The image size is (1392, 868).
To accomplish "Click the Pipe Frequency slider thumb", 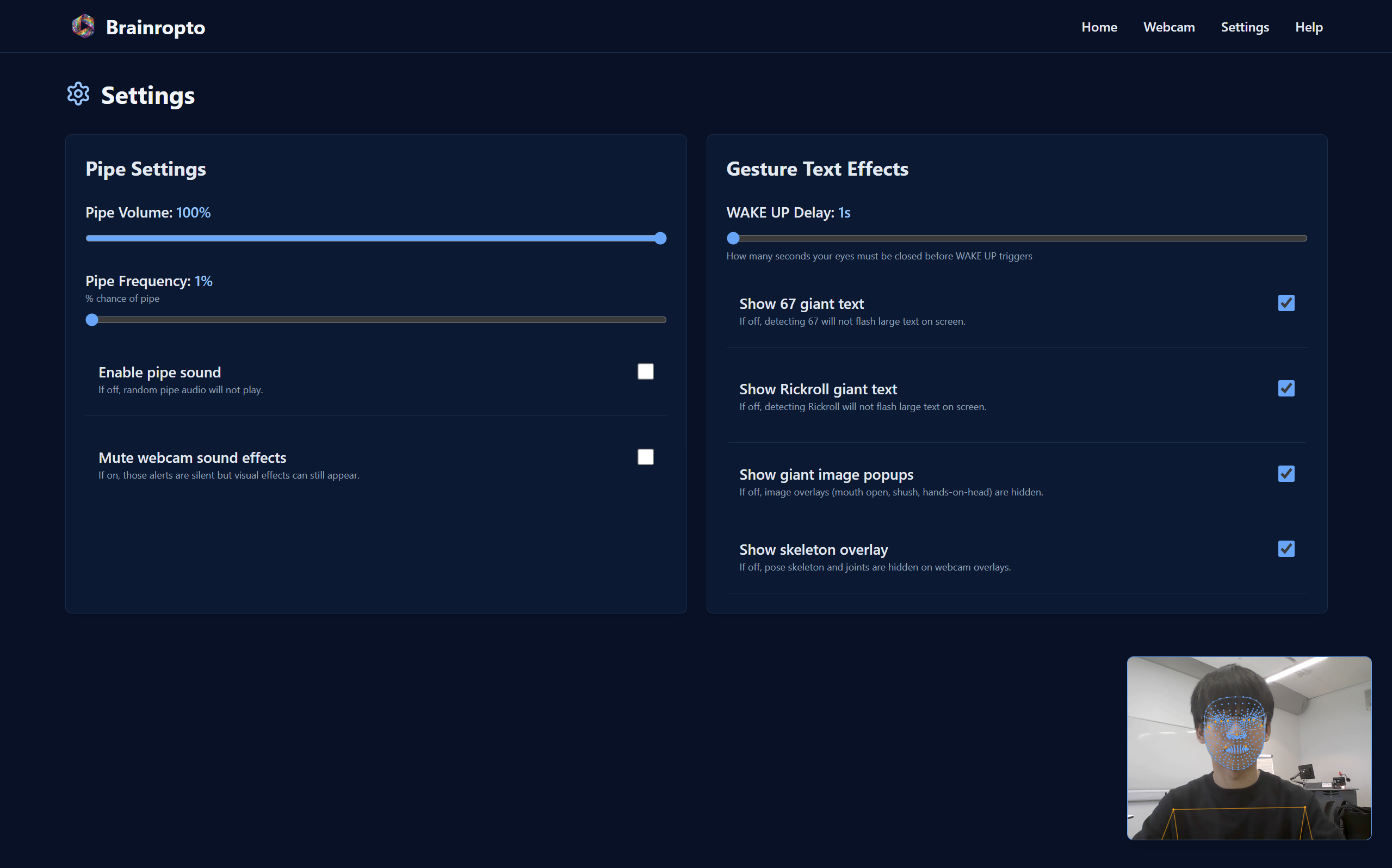I will (92, 320).
